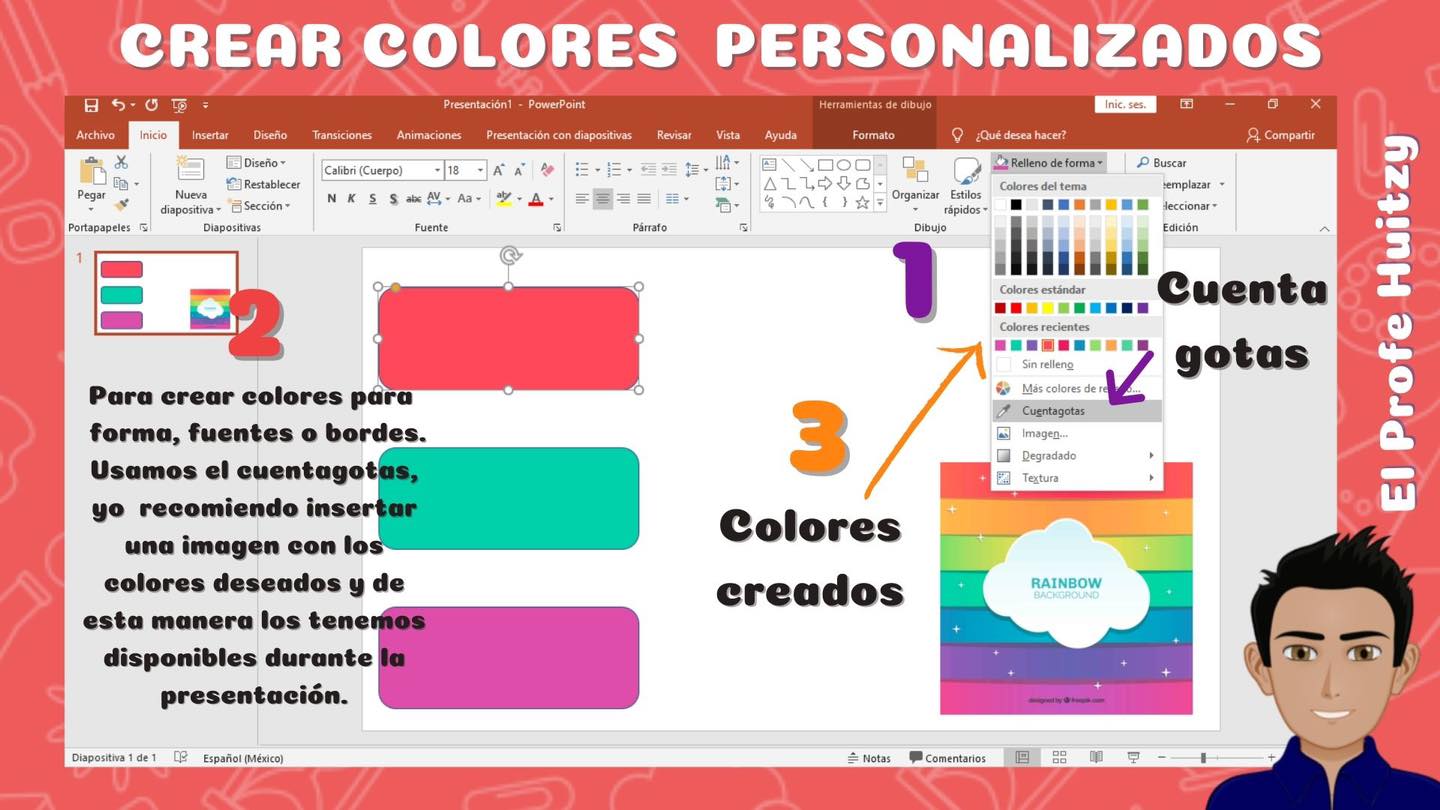Click the clear formatting eraser icon
The image size is (1440, 810).
[x=547, y=170]
